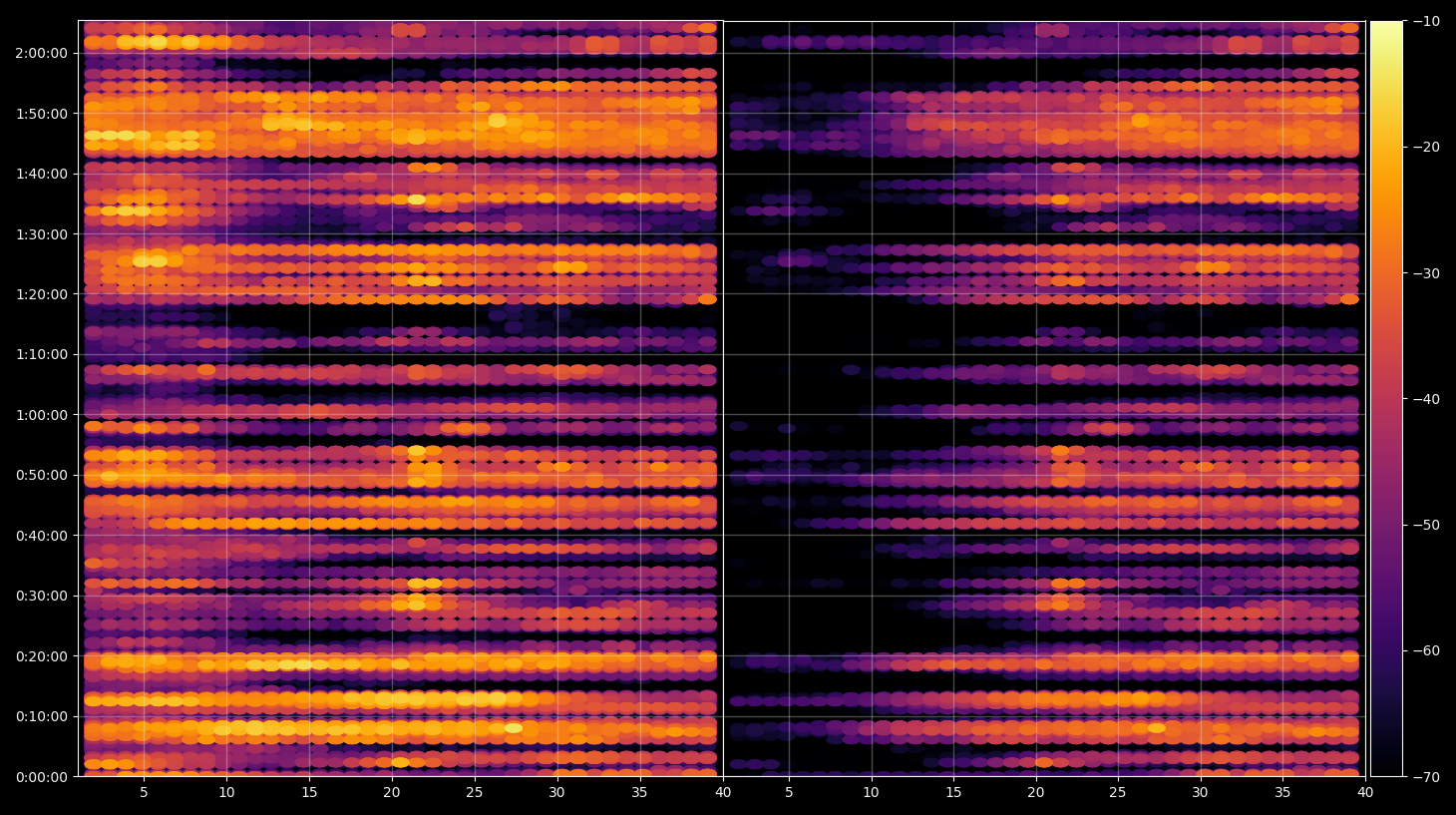Click the 0:10:00 time axis label
Viewport: 1456px width, 815px height.
tap(42, 716)
